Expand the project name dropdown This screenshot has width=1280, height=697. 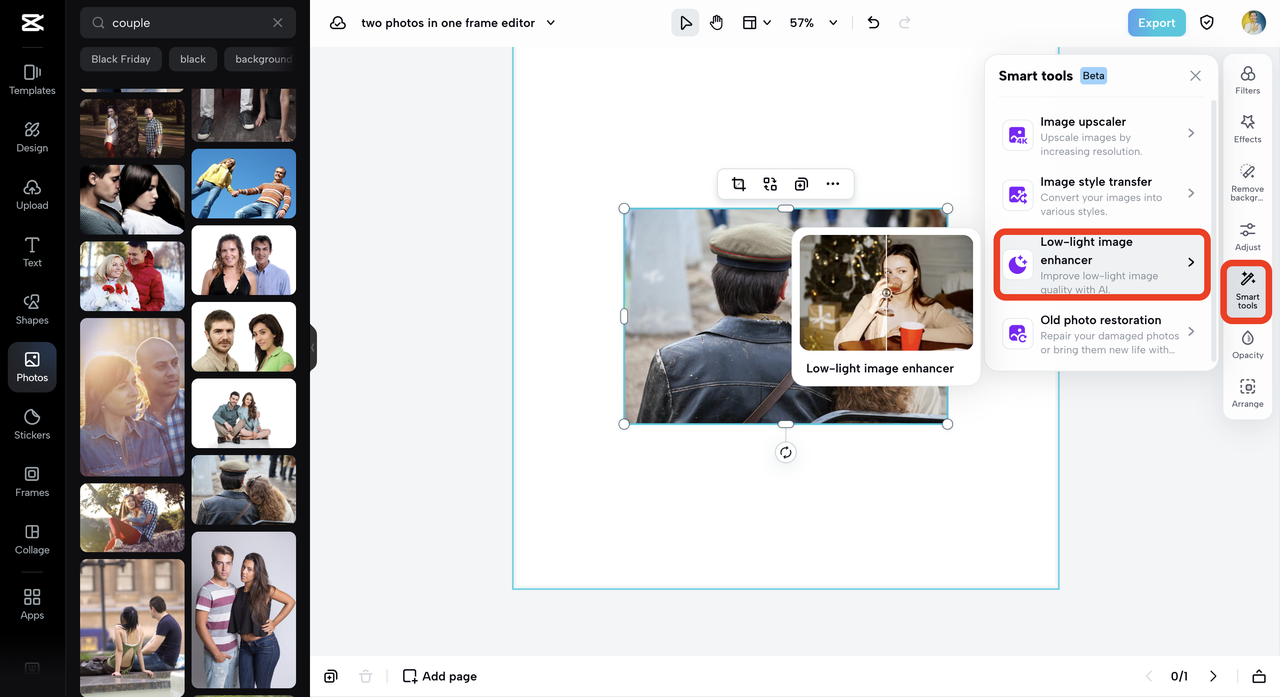pyautogui.click(x=551, y=22)
